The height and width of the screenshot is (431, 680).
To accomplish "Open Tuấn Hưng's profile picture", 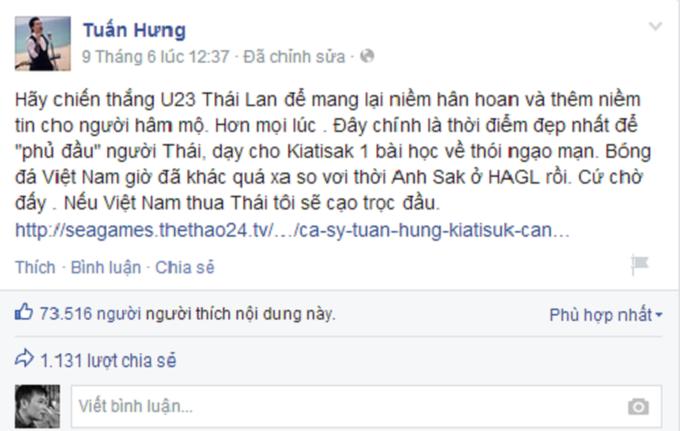I will click(x=43, y=43).
